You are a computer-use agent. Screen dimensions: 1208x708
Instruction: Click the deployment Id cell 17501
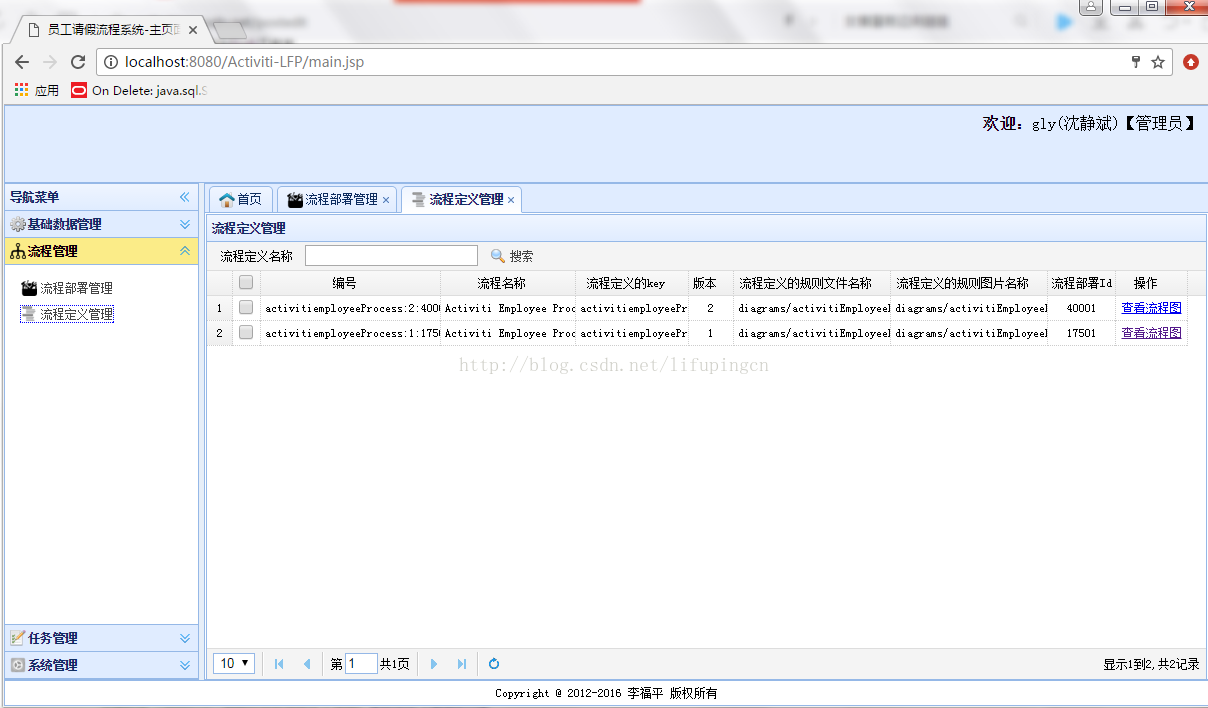point(1081,333)
